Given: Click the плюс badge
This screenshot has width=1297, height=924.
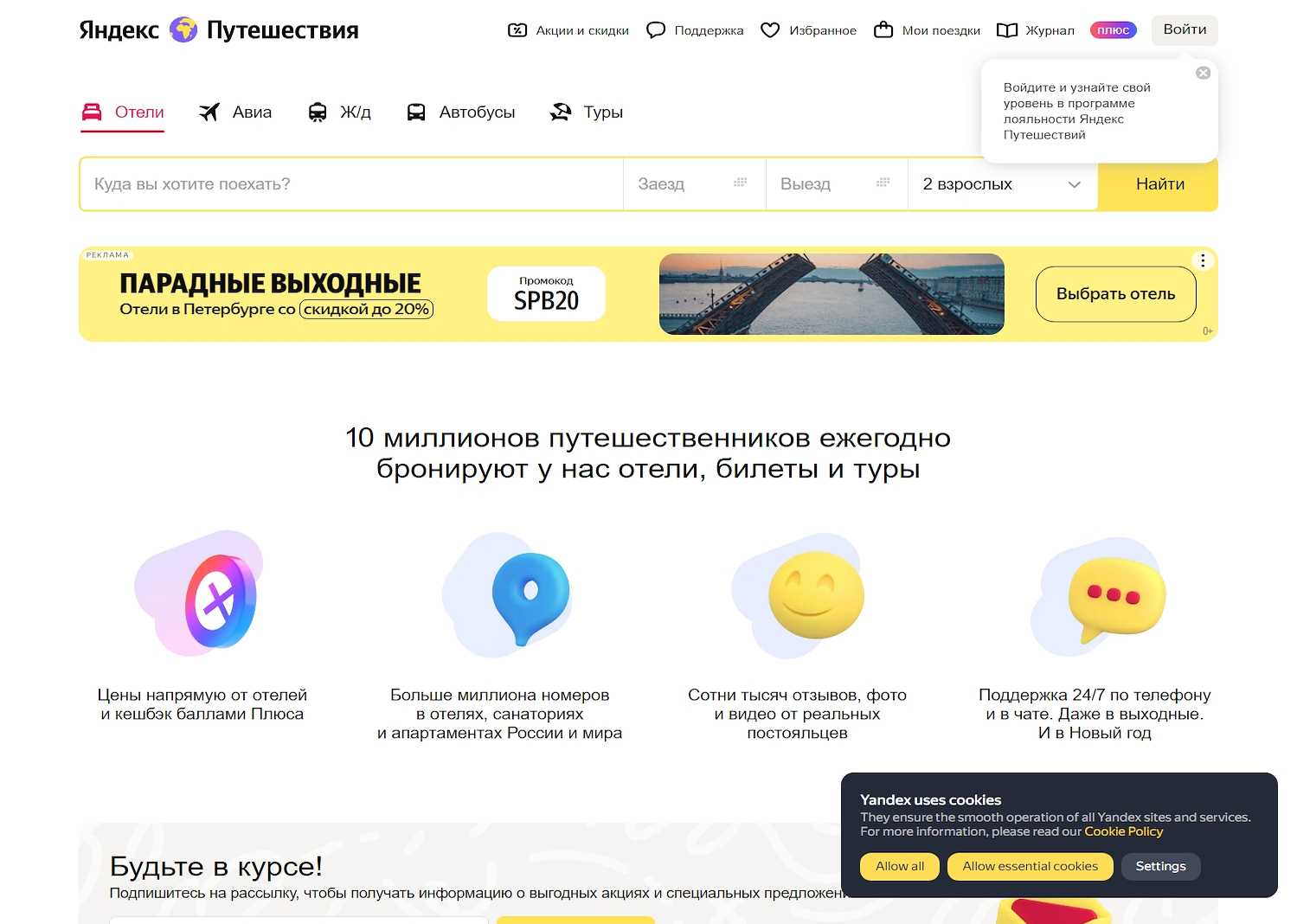Looking at the screenshot, I should tap(1114, 30).
